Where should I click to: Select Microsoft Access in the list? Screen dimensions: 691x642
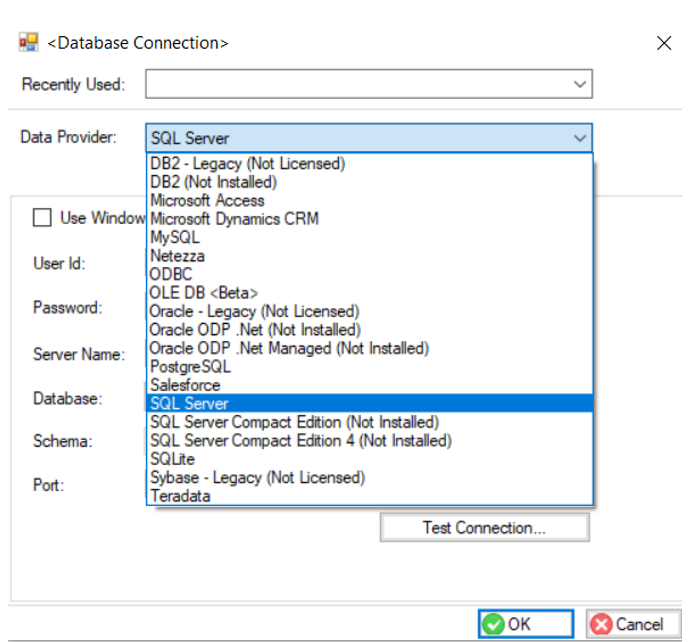207,200
